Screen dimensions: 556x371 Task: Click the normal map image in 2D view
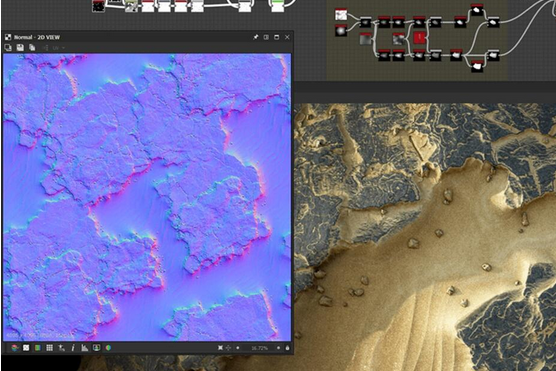(x=147, y=197)
